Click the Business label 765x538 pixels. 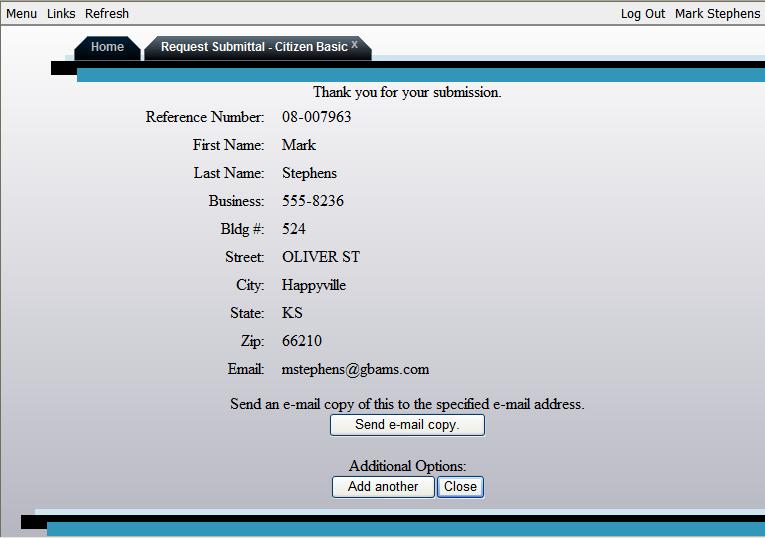[x=236, y=201]
